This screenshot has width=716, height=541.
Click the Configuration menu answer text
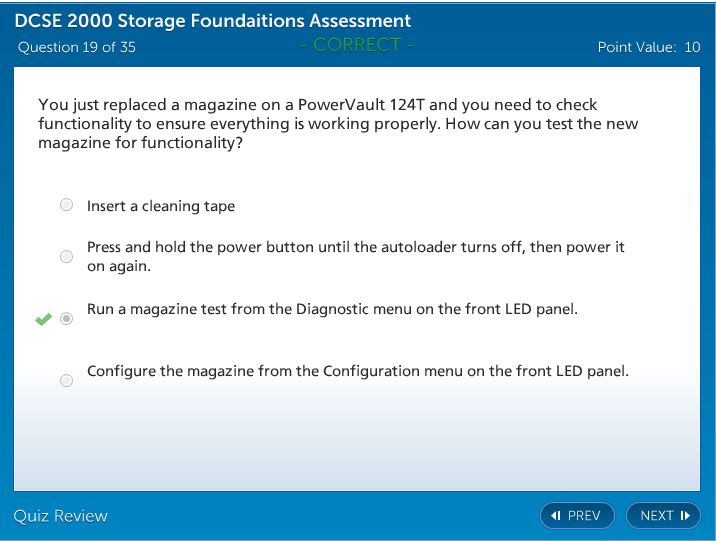click(x=357, y=371)
